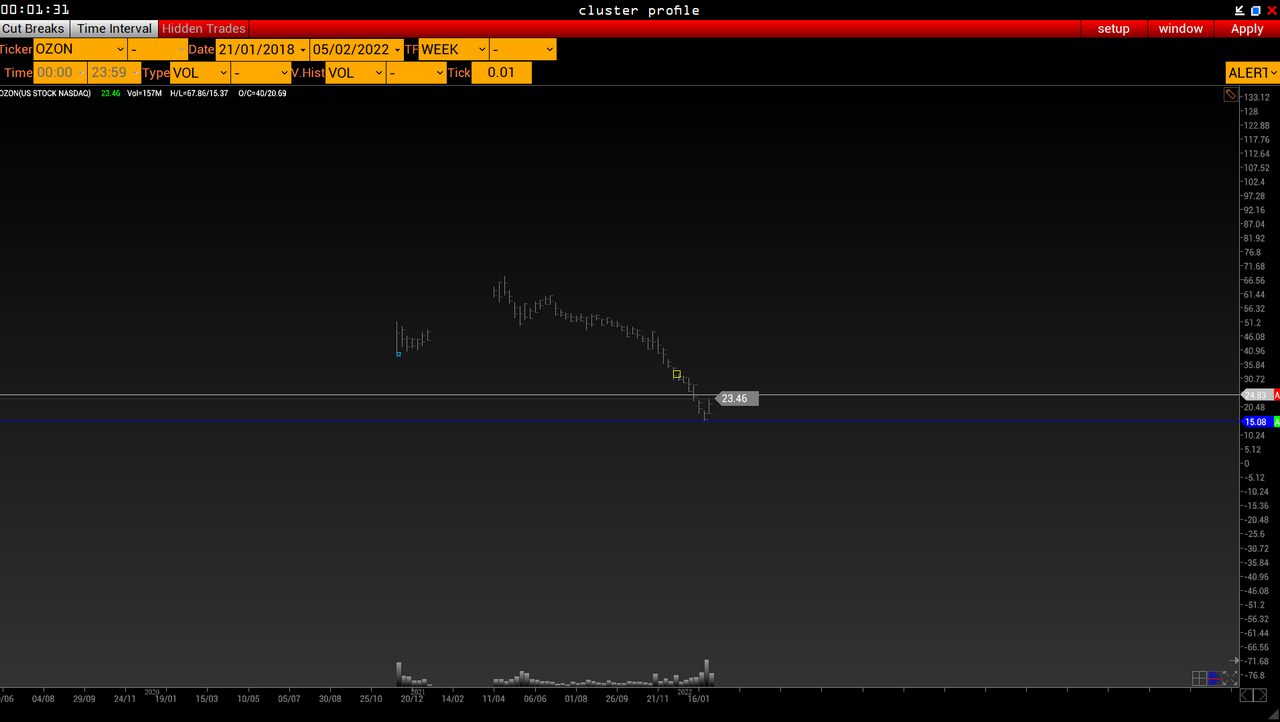Expand the WEEK timeframe dropdown
This screenshot has height=722, width=1280.
(x=454, y=49)
